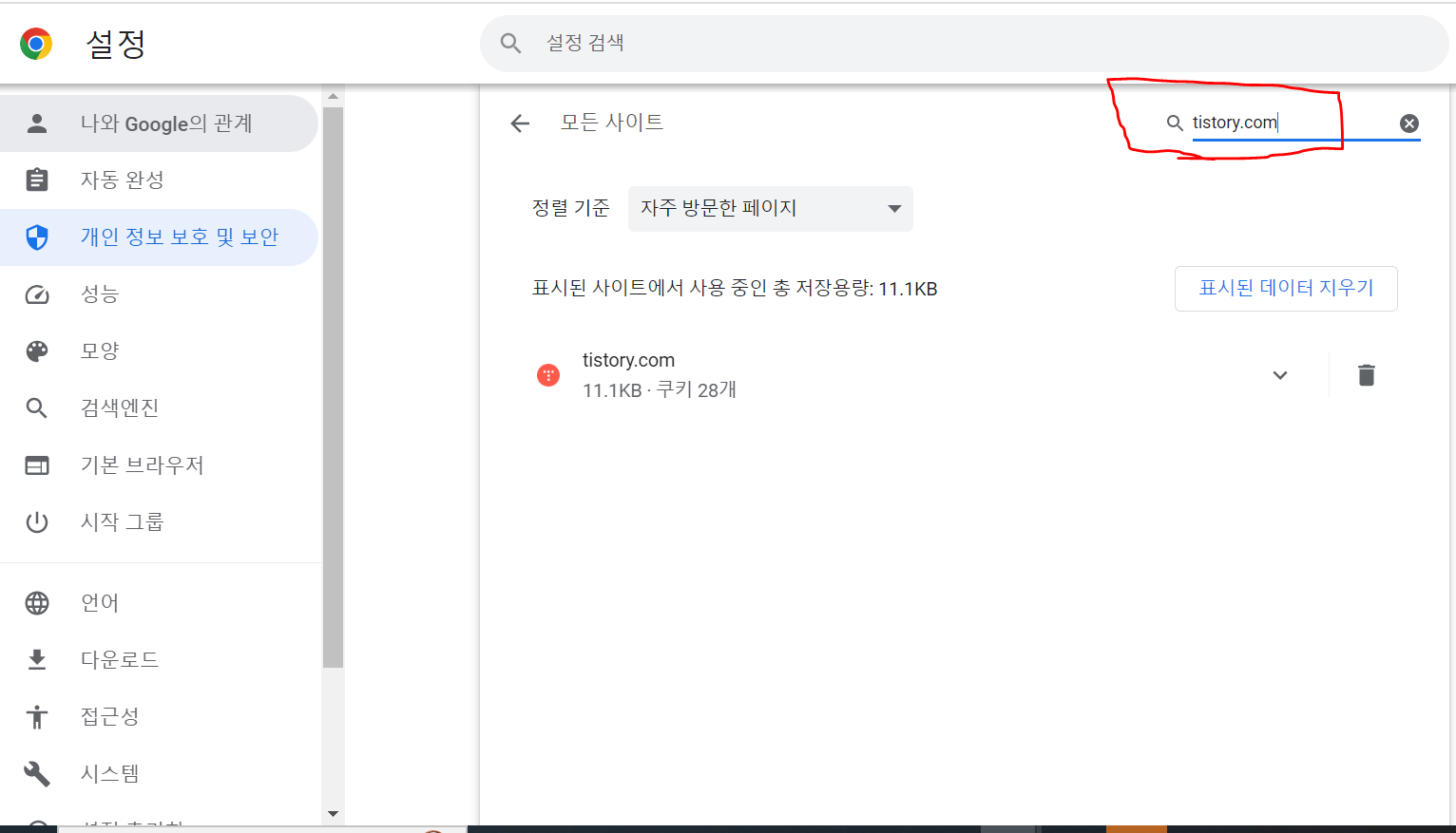Open the 자주 방문한 페이지 sort dropdown
This screenshot has height=833, width=1456.
pyautogui.click(x=771, y=209)
